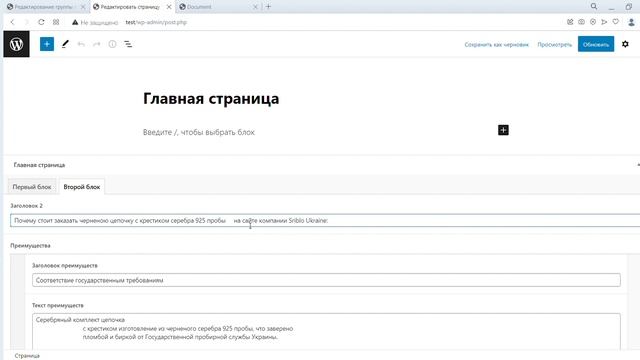Click the Преимущества repeater row handle
The image size is (640, 360).
pyautogui.click(x=18, y=302)
